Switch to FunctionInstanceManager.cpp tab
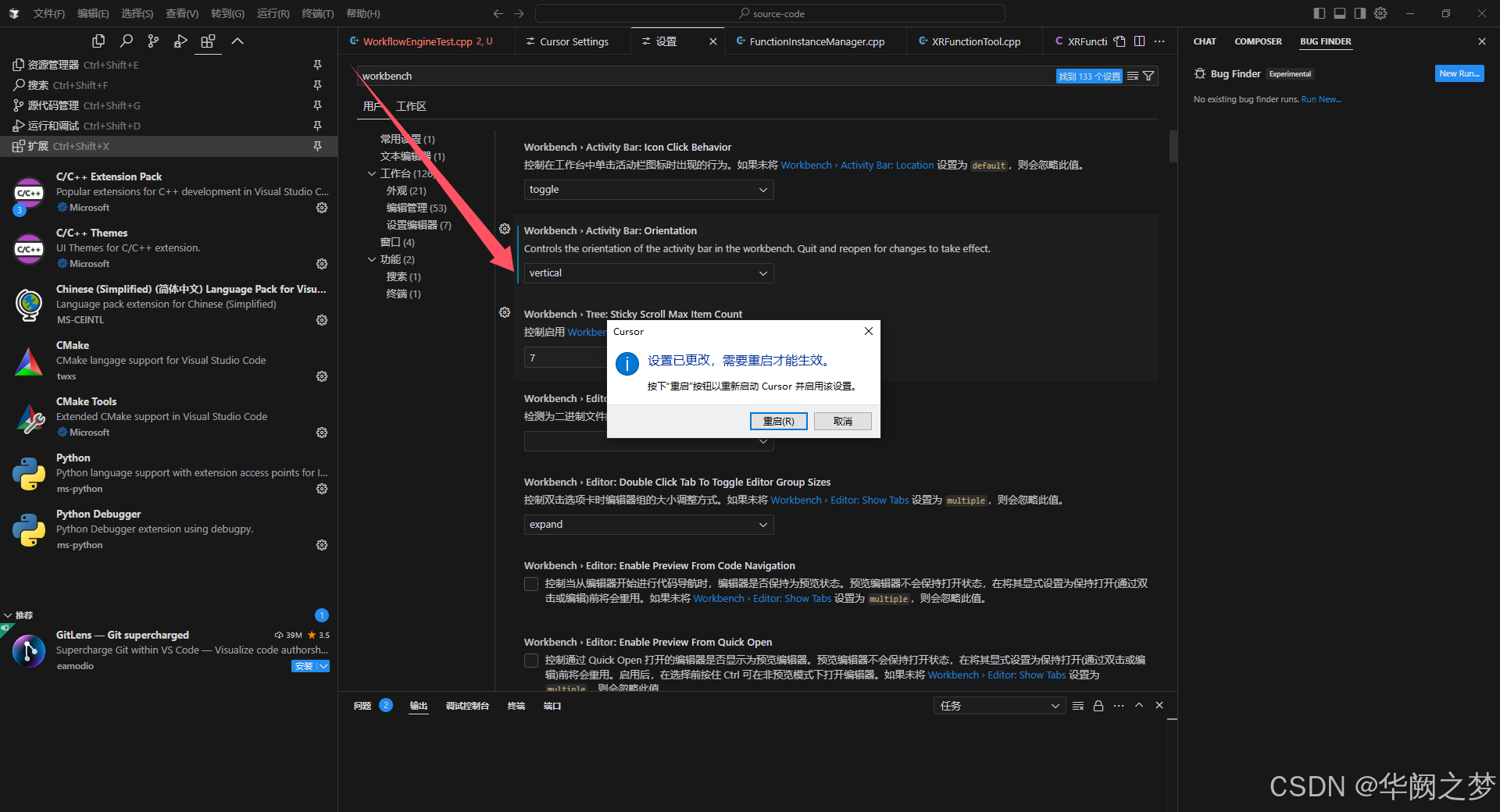 [x=816, y=41]
